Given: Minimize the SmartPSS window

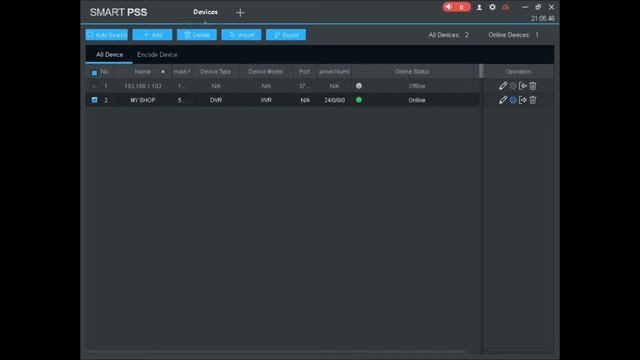Looking at the screenshot, I should pos(525,7).
